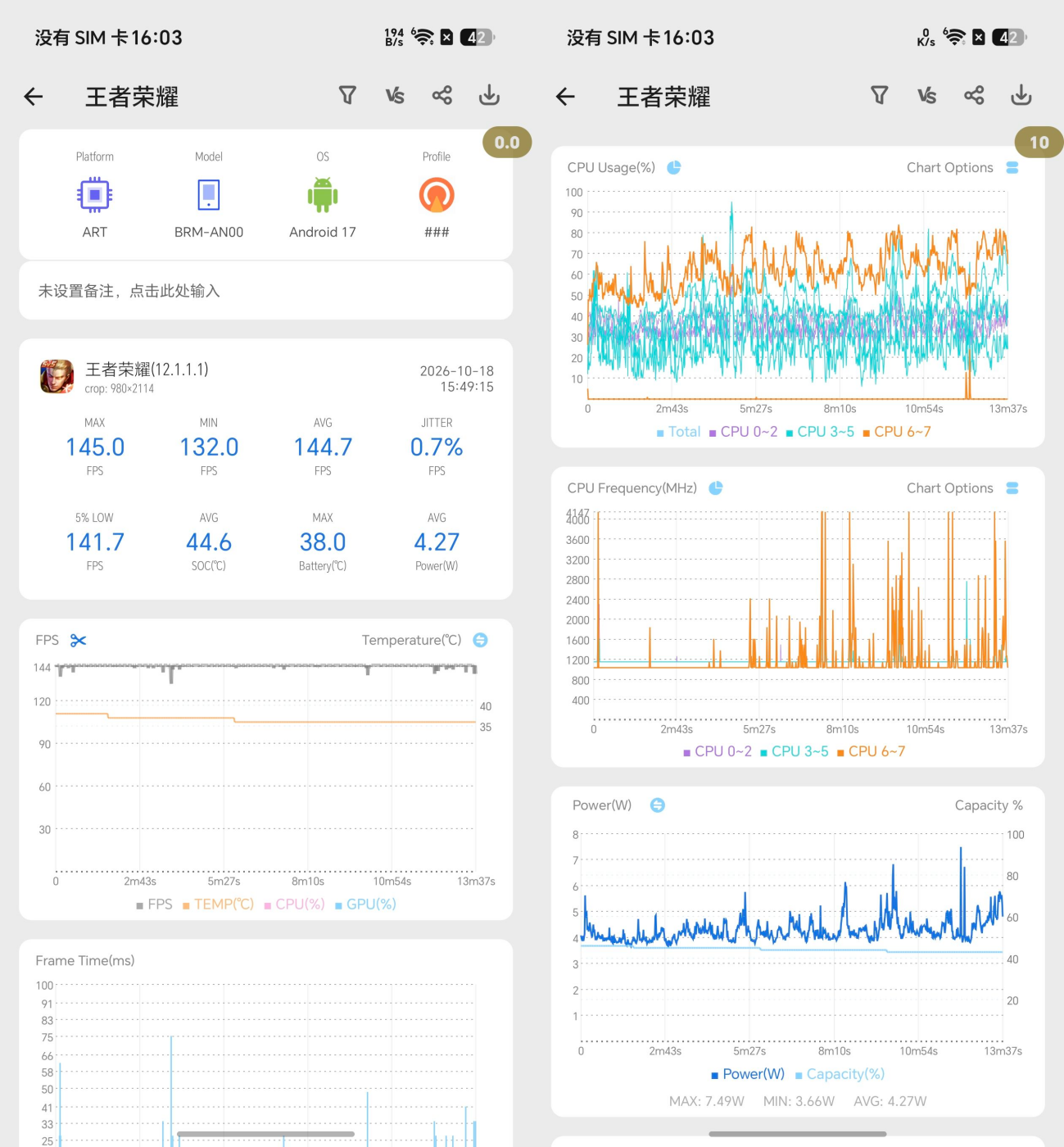Toggle Power(W) series in Power legend
This screenshot has width=1064, height=1147.
tap(748, 1074)
